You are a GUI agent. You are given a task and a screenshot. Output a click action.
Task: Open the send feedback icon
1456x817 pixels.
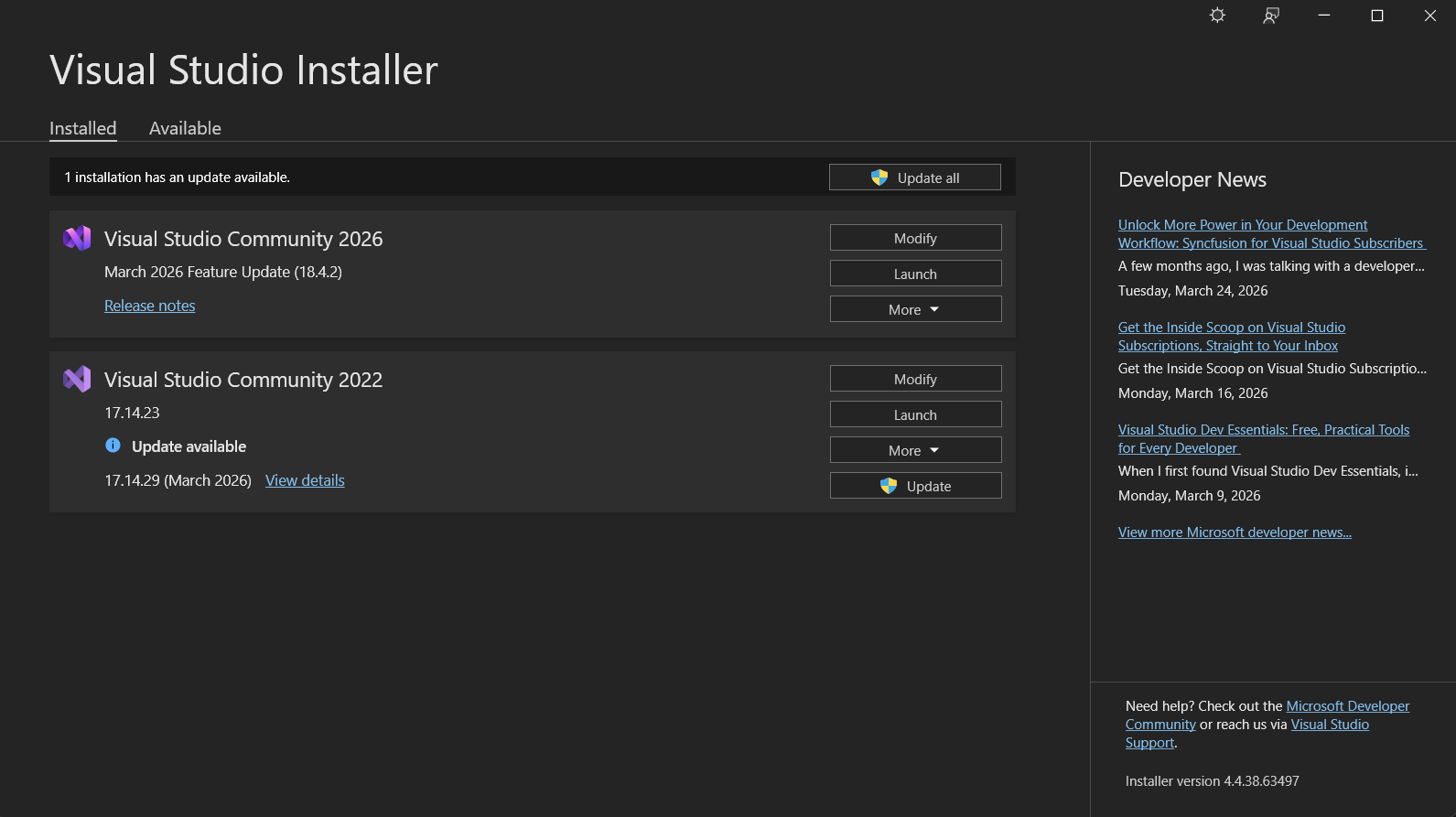[1270, 16]
